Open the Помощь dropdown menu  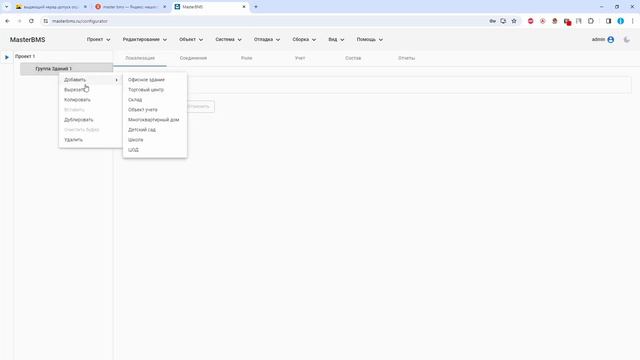click(x=369, y=40)
